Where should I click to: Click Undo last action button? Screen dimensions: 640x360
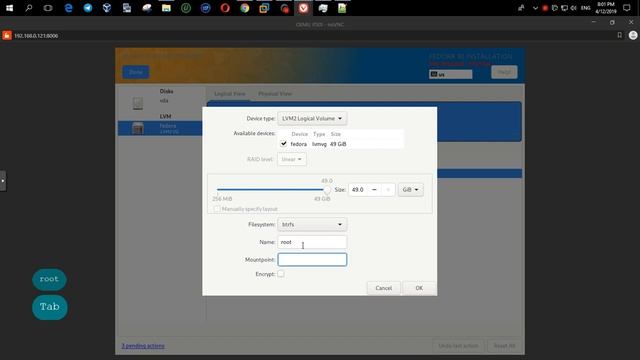click(x=458, y=346)
